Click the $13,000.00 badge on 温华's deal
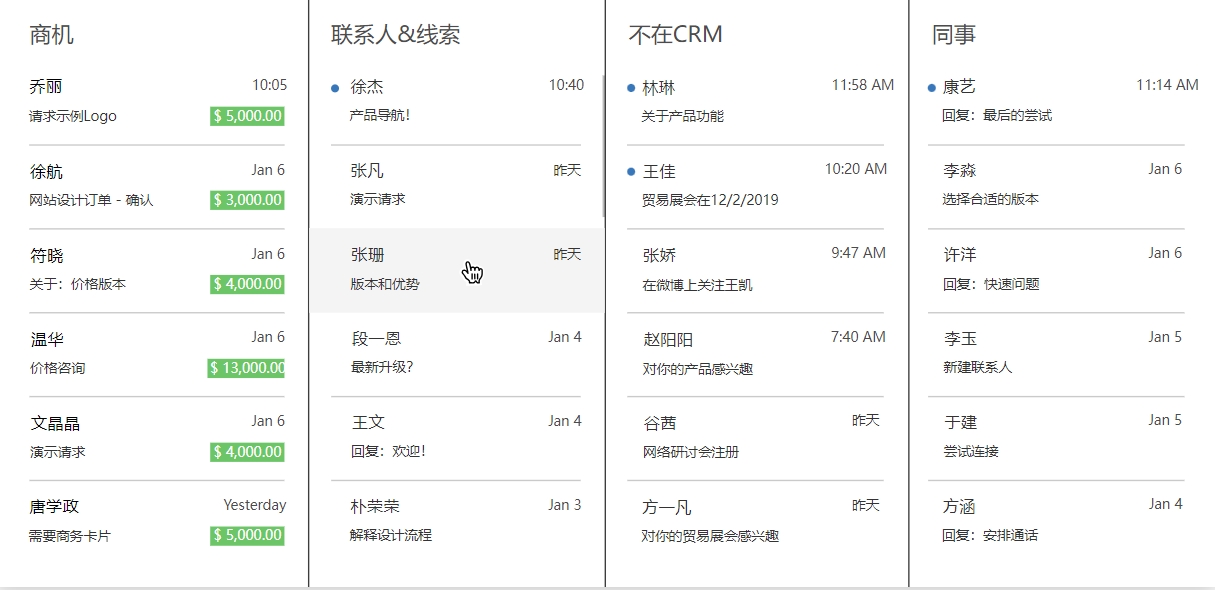The height and width of the screenshot is (590, 1215). [243, 368]
